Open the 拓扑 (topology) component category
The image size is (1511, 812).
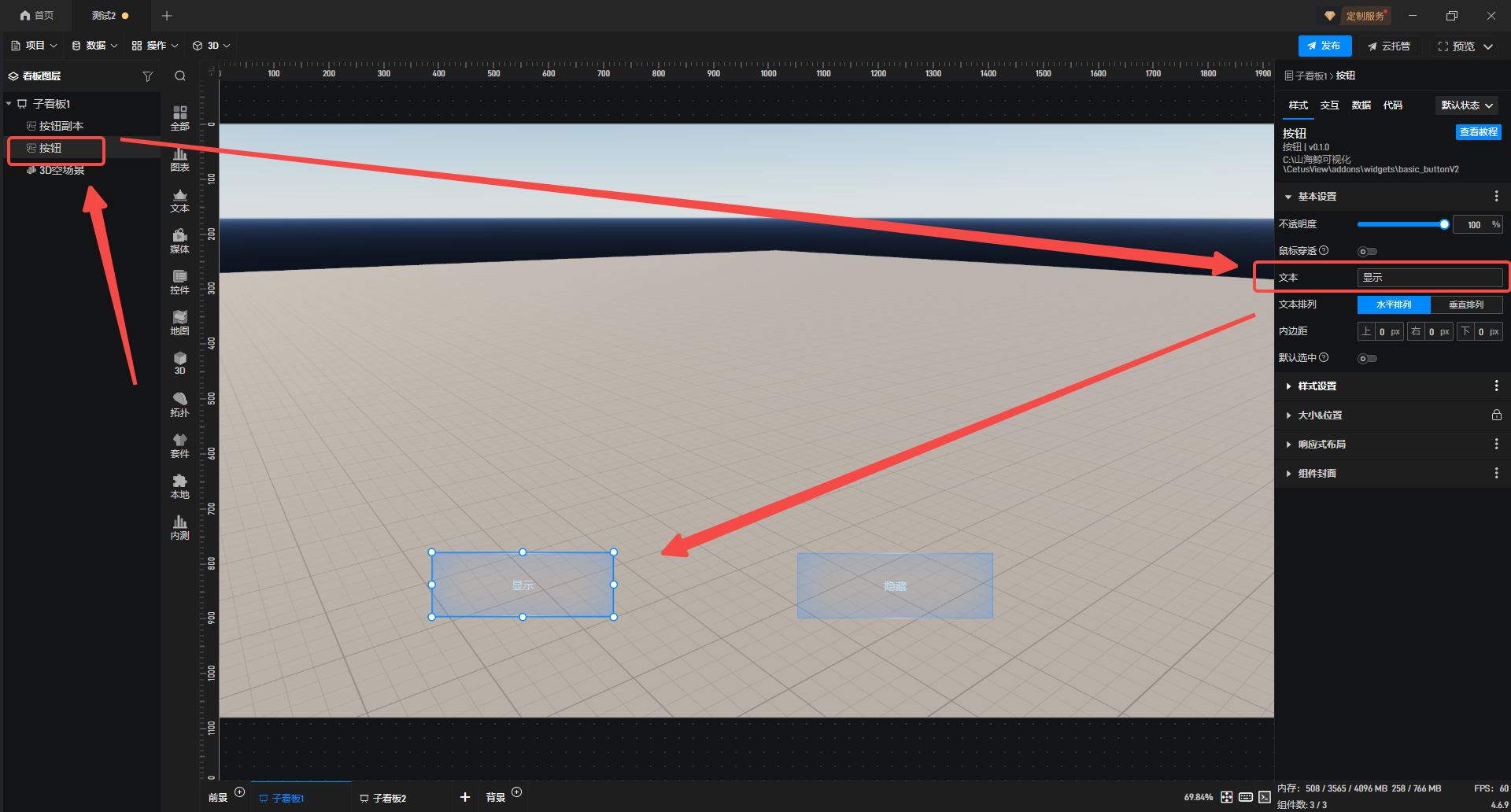[x=179, y=404]
